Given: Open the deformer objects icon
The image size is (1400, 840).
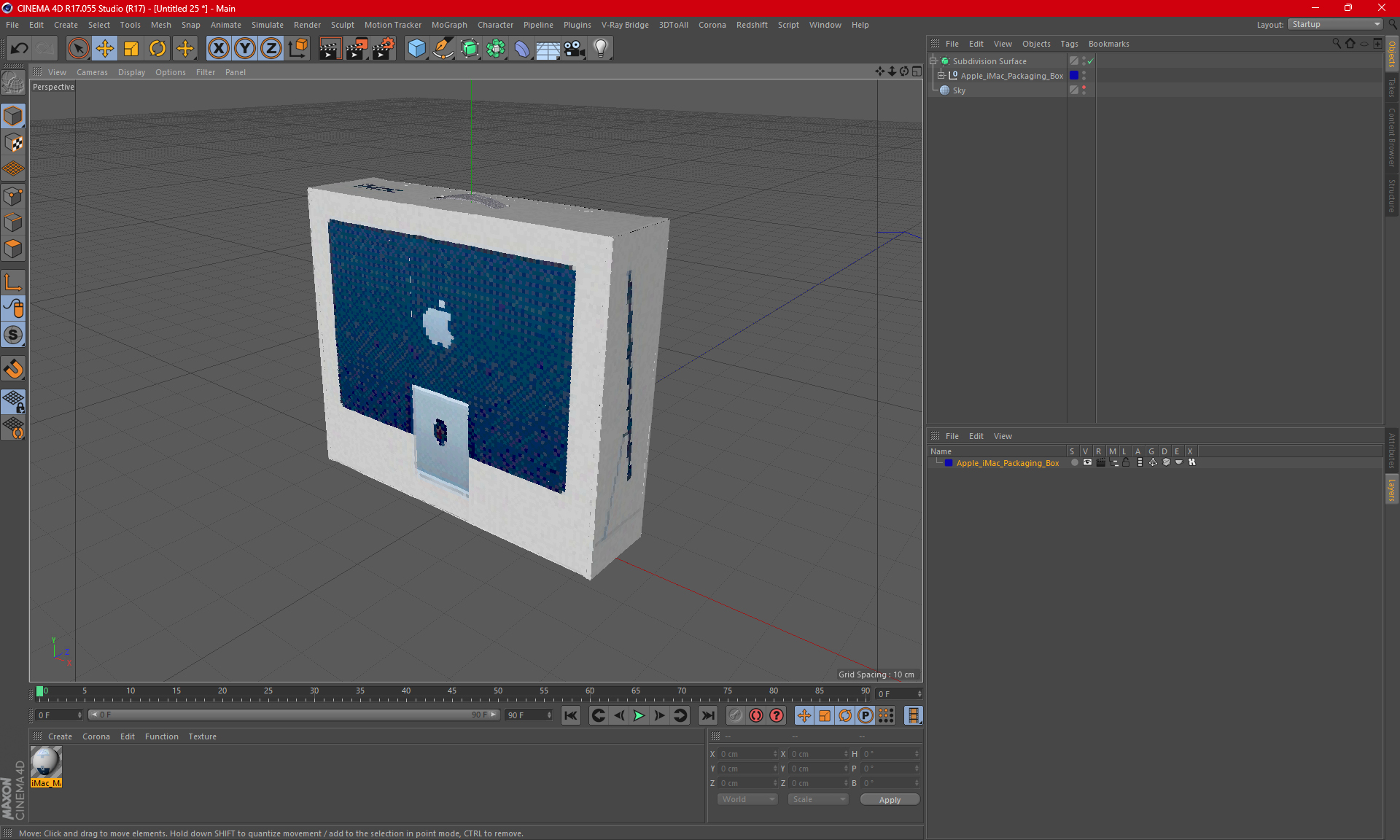Looking at the screenshot, I should pyautogui.click(x=522, y=49).
